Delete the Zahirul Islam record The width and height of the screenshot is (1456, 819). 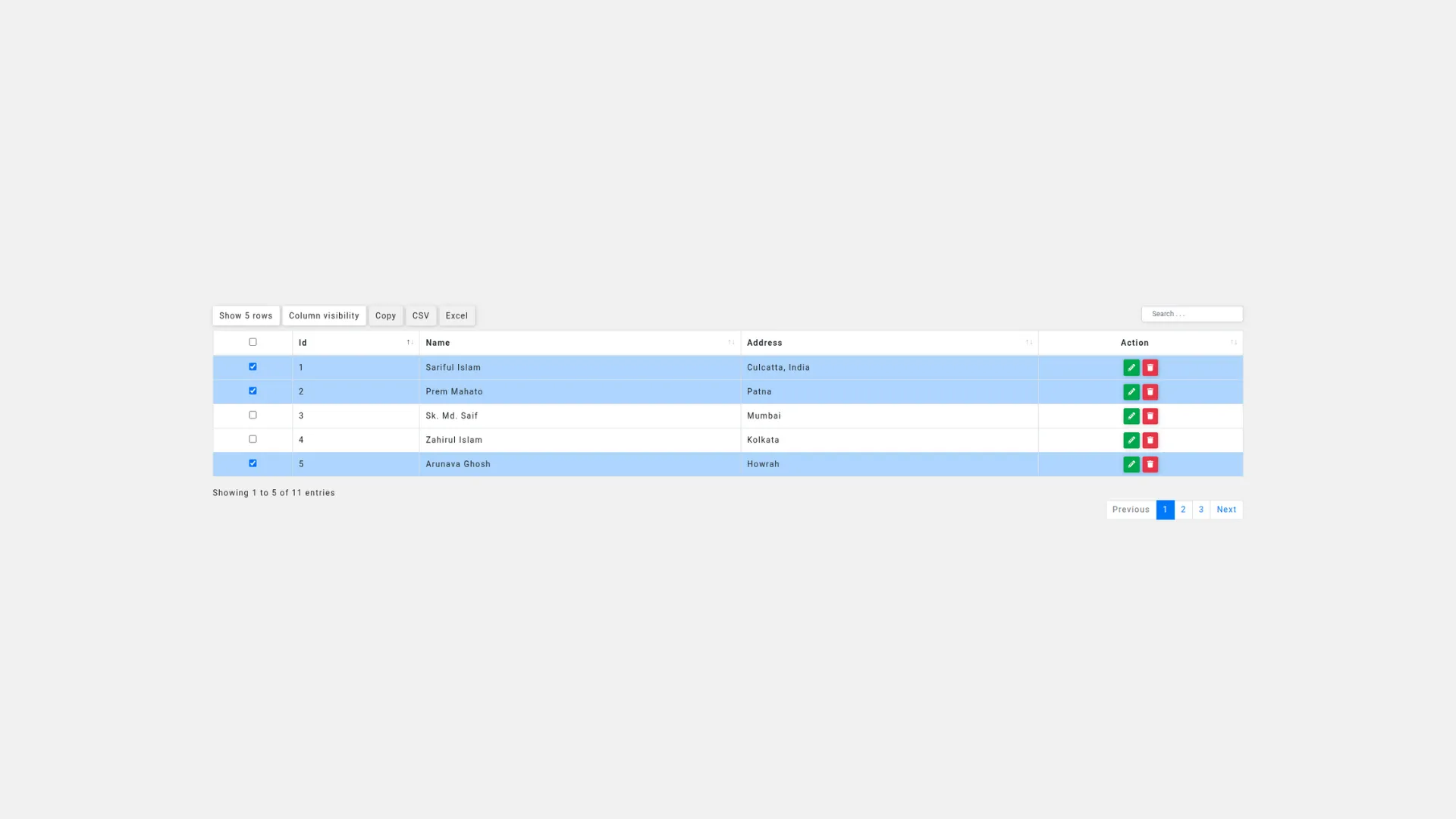pos(1150,440)
